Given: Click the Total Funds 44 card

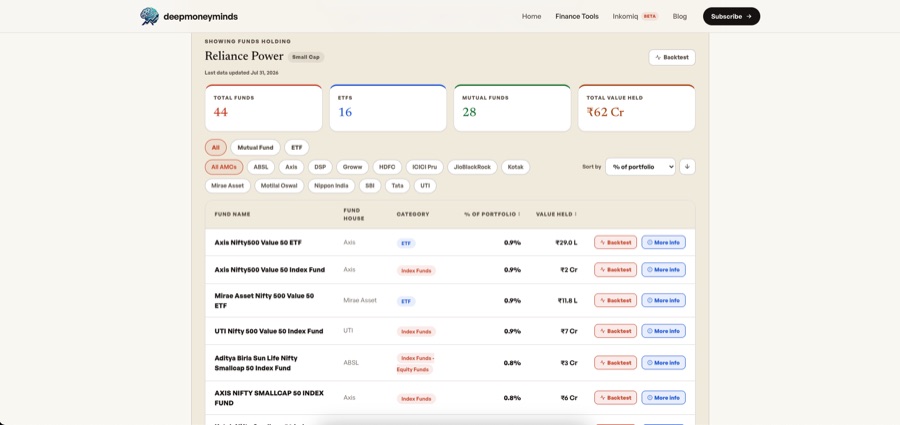Looking at the screenshot, I should click(263, 108).
